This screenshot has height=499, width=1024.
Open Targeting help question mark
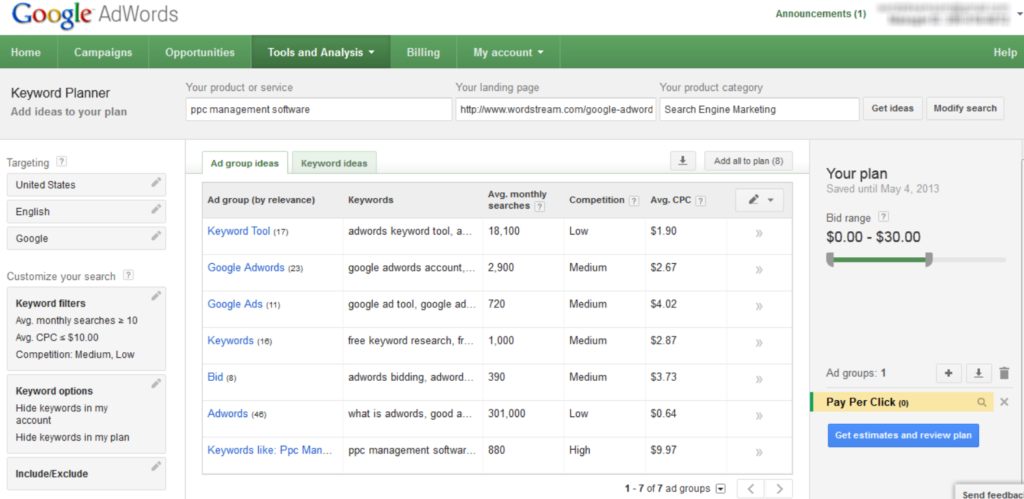(61, 161)
